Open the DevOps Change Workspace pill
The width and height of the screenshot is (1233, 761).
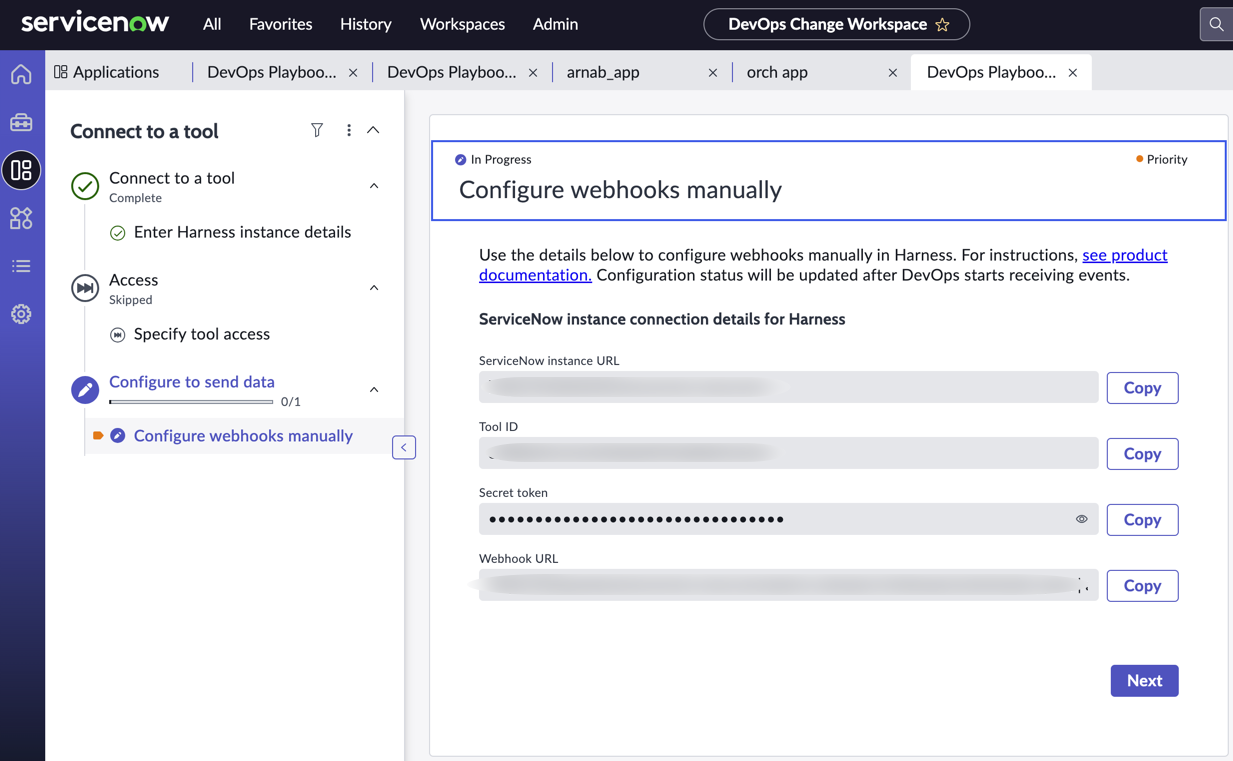[836, 24]
